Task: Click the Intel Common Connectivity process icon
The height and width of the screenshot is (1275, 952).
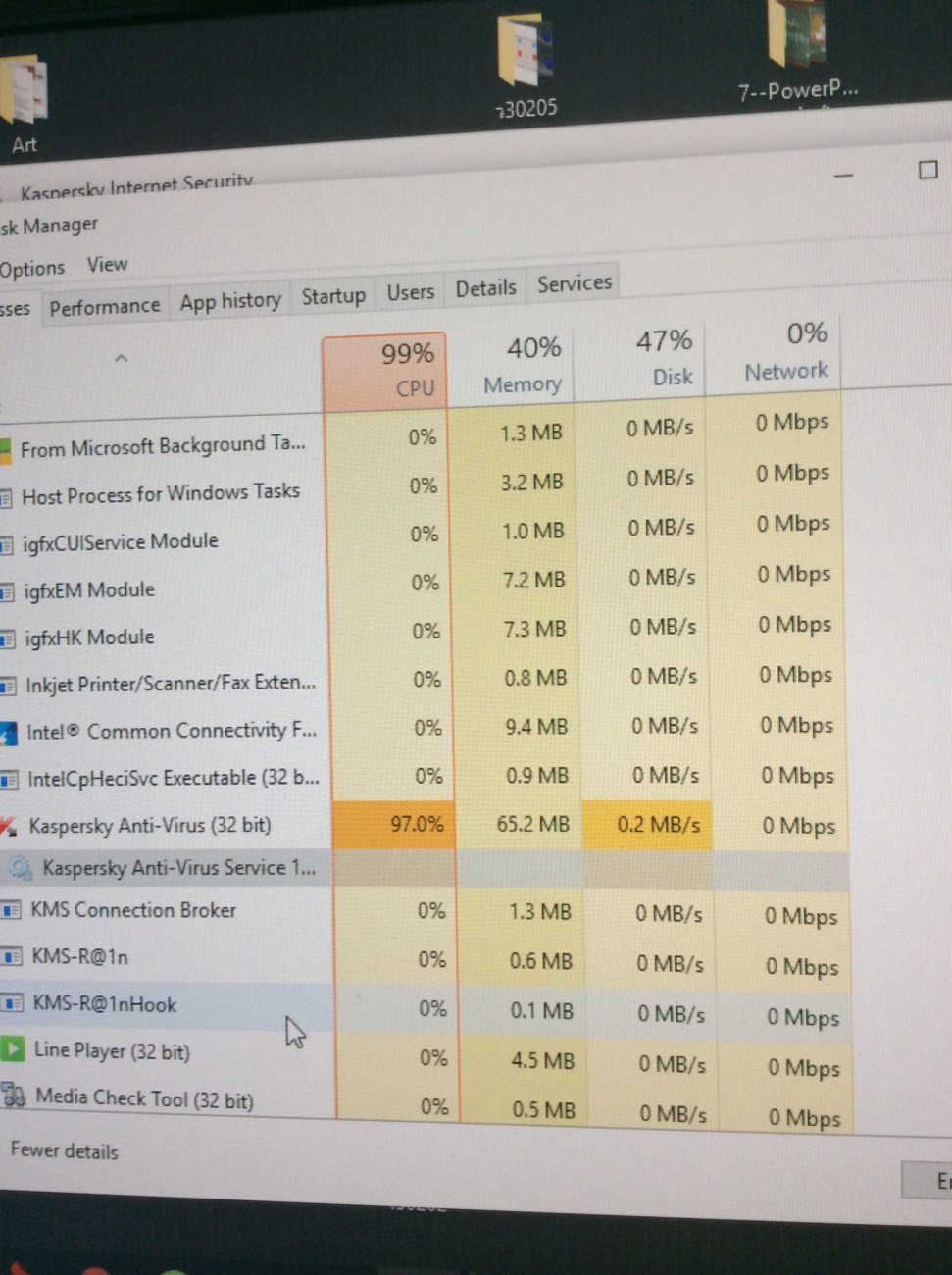Action: point(9,733)
